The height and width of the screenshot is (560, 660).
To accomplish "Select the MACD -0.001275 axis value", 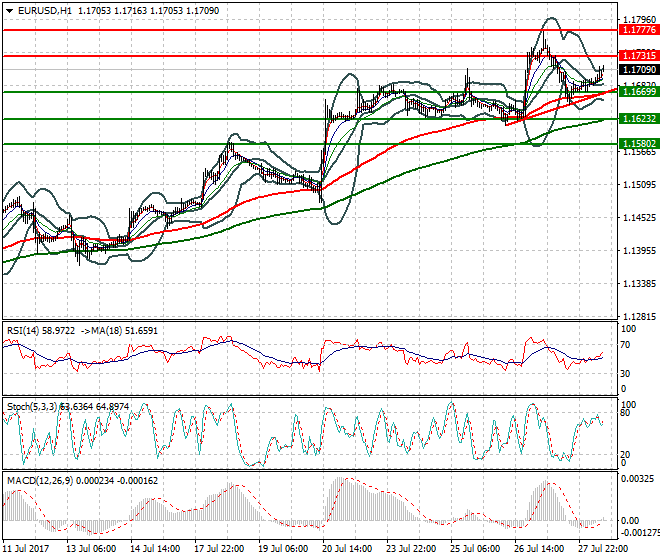I will click(x=640, y=533).
